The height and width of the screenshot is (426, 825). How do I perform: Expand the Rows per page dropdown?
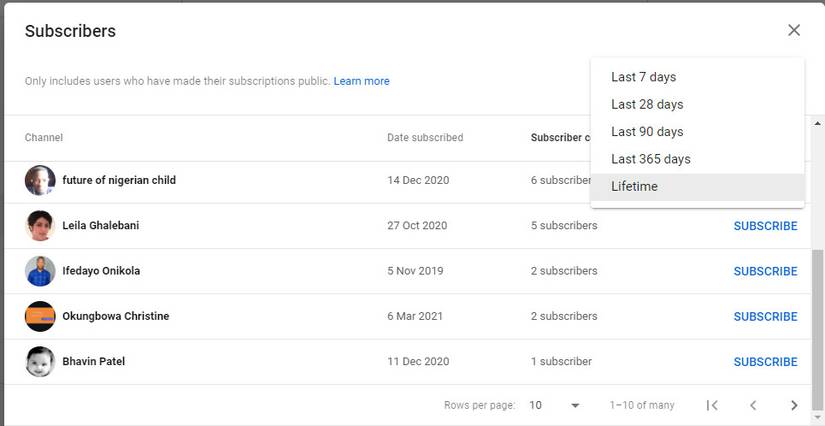coord(554,405)
